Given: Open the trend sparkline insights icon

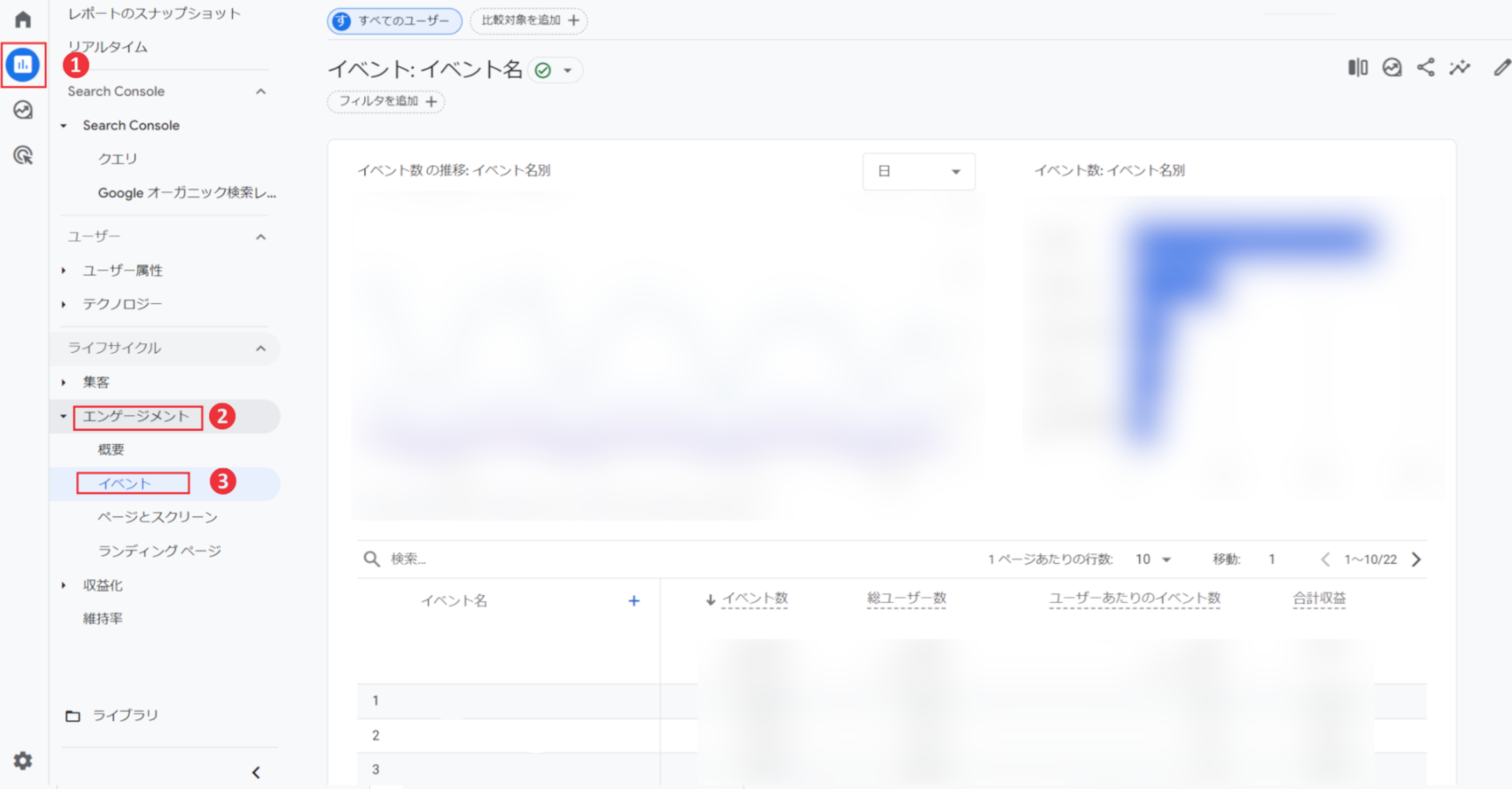Looking at the screenshot, I should tap(1460, 68).
